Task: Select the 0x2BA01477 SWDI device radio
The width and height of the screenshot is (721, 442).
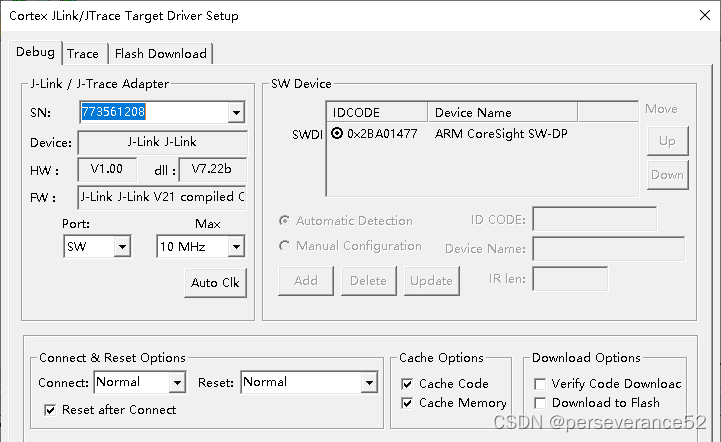Action: [x=337, y=133]
